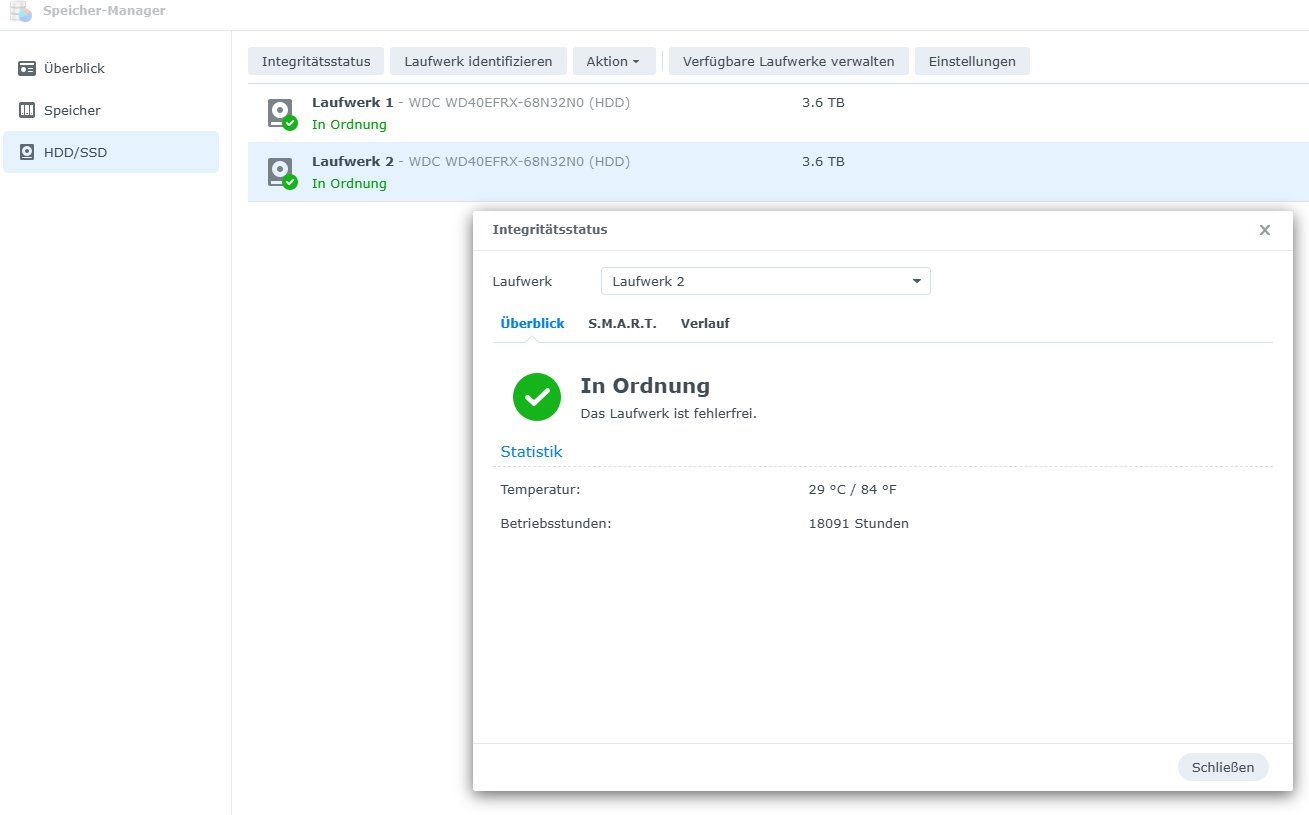The image size is (1309, 815).
Task: Click In Ordnung status under Laufwerk 1
Action: [x=349, y=124]
